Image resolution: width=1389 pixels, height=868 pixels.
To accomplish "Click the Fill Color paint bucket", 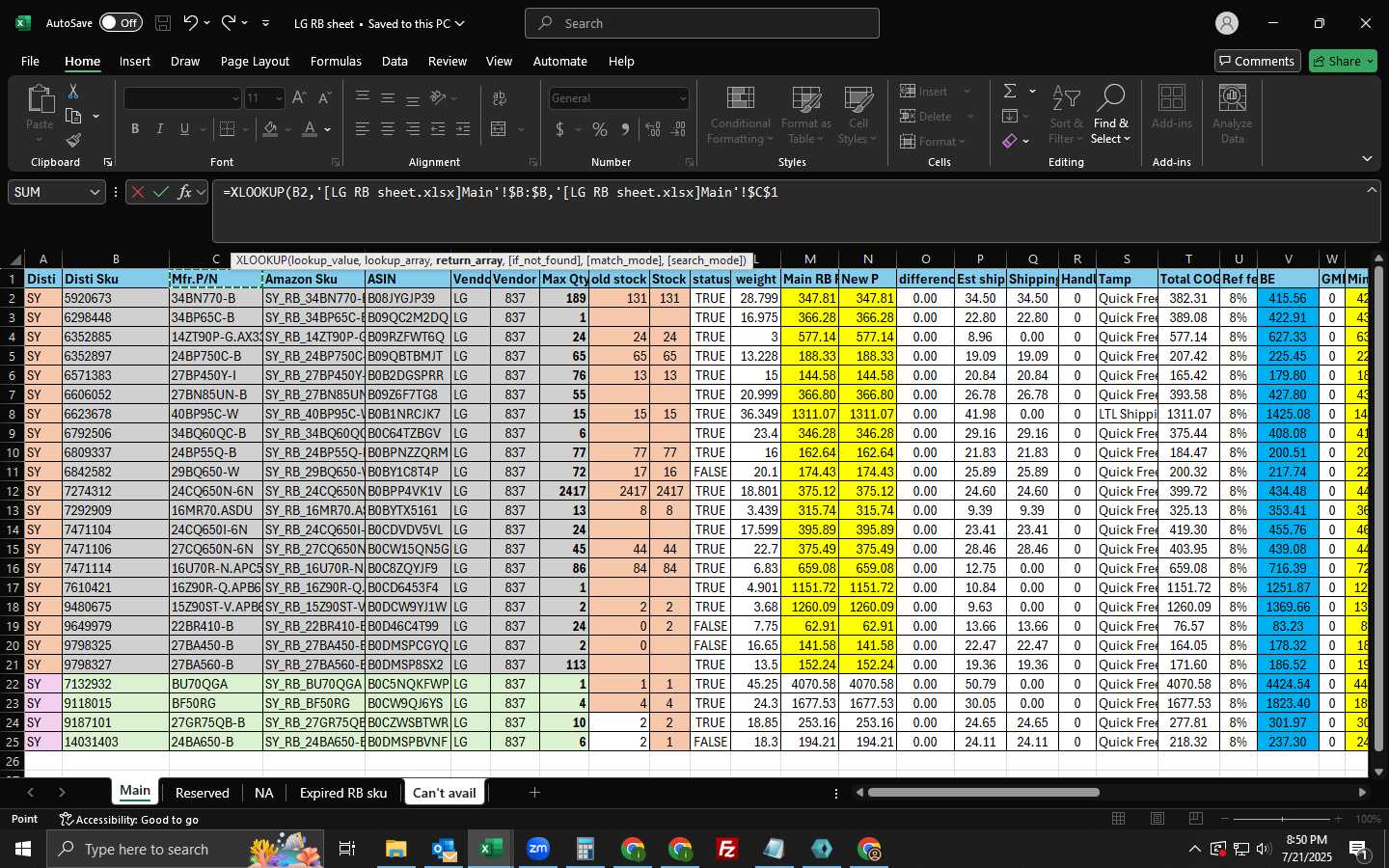I will [271, 129].
